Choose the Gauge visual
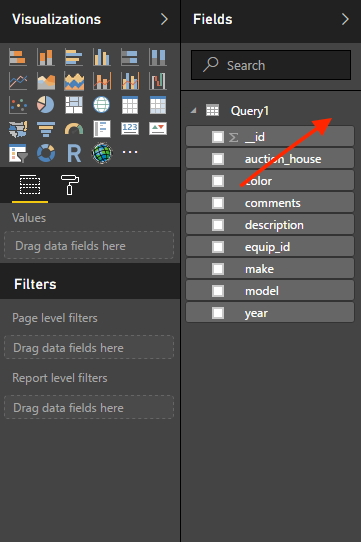Image resolution: width=361 pixels, height=542 pixels. [x=74, y=129]
